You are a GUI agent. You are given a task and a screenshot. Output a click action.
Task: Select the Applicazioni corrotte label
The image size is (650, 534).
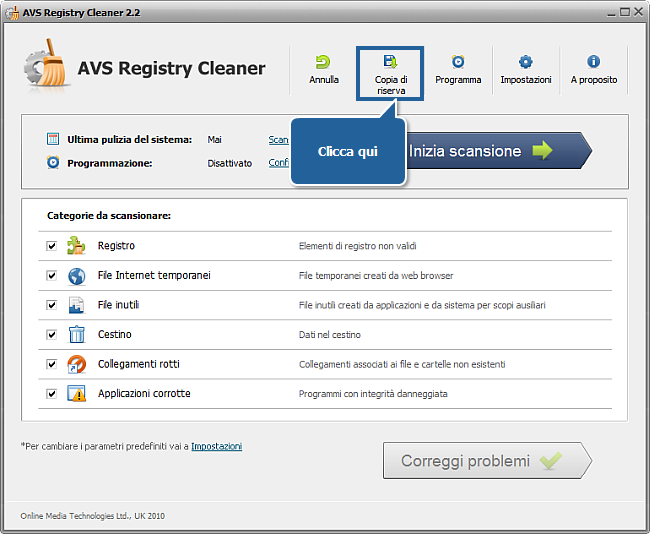pos(144,393)
